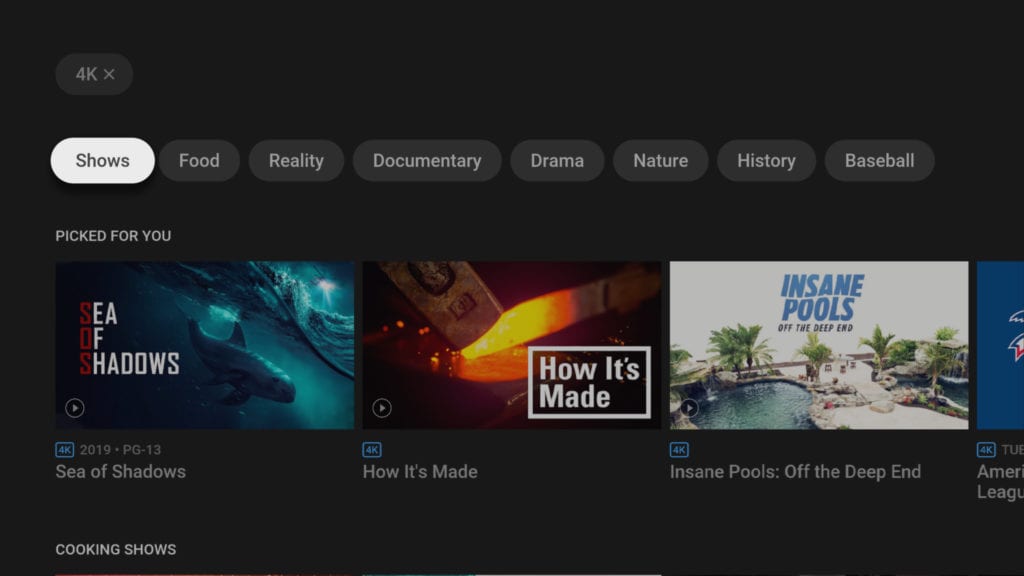
Task: Open Insane Pools: Off the Deep End title
Action: [x=795, y=472]
